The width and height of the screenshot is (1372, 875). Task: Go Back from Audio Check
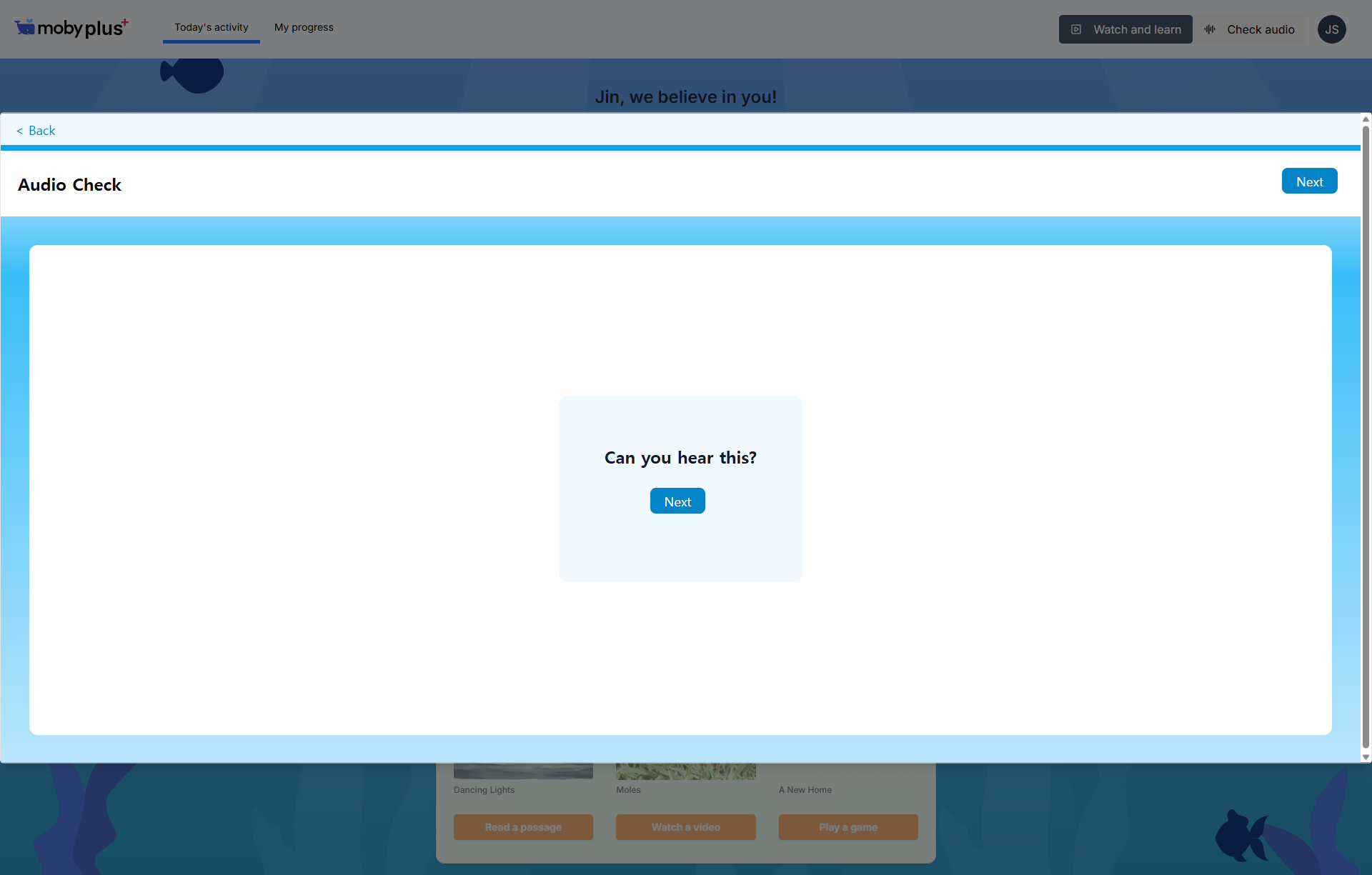pyautogui.click(x=36, y=131)
